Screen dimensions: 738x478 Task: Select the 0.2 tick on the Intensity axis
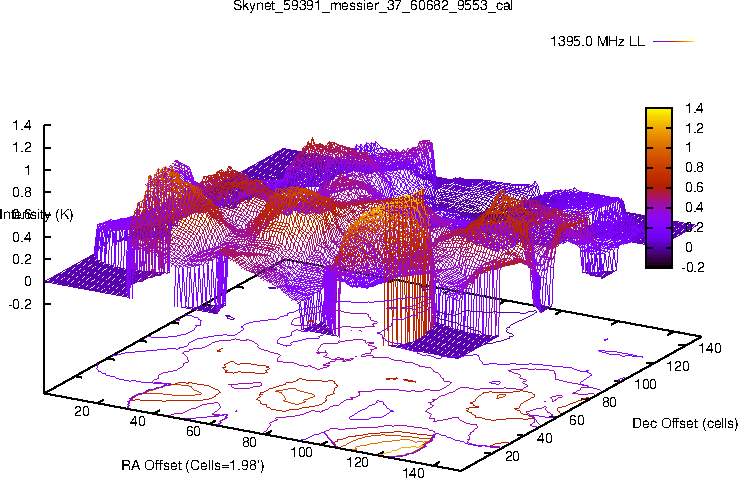click(22, 259)
